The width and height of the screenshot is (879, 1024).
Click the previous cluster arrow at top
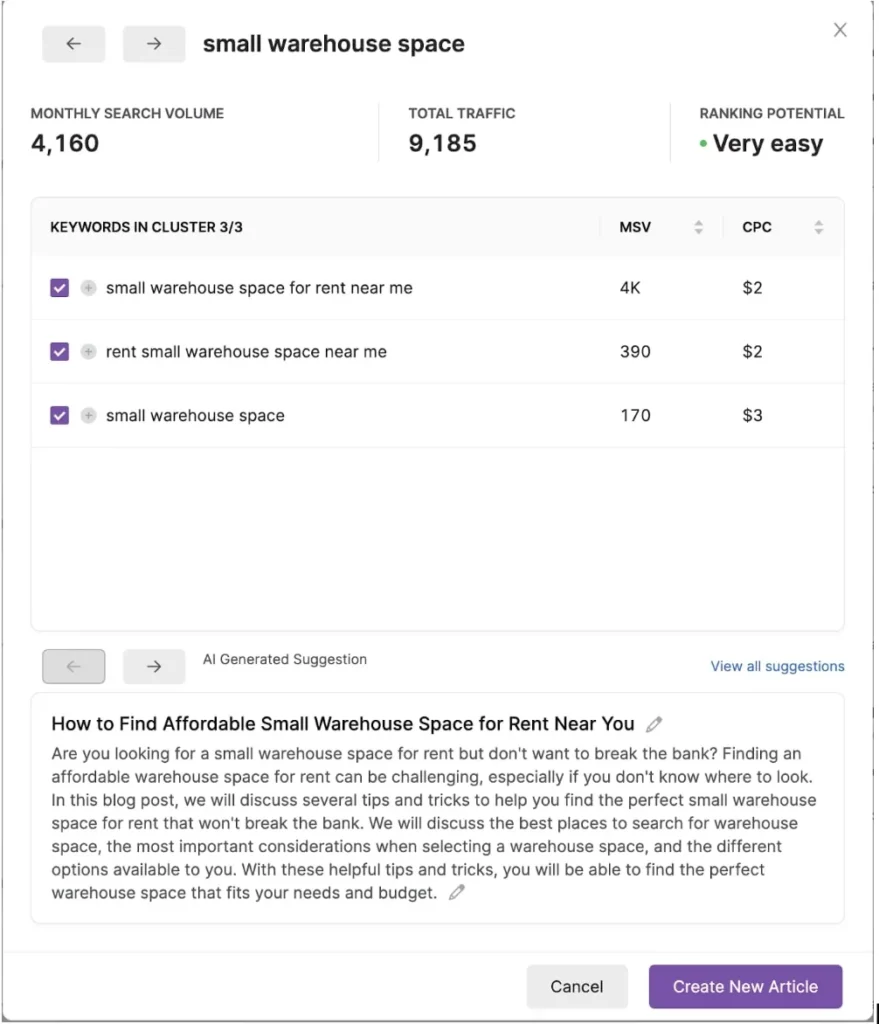pyautogui.click(x=73, y=44)
